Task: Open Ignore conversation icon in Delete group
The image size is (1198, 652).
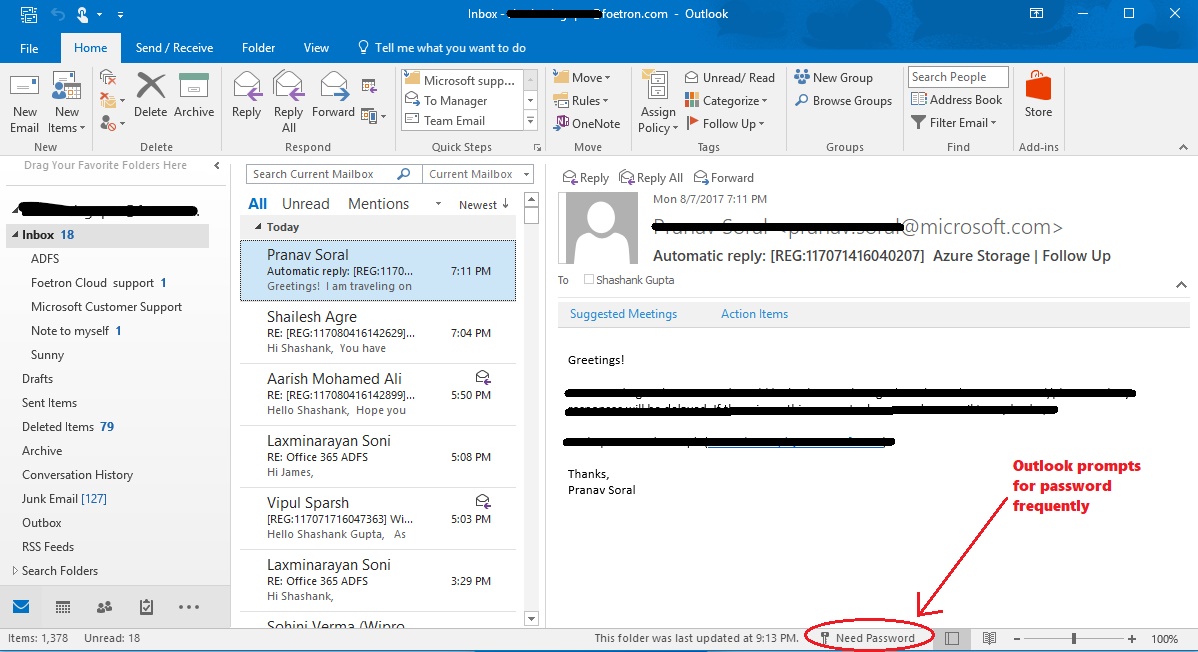Action: [x=108, y=77]
